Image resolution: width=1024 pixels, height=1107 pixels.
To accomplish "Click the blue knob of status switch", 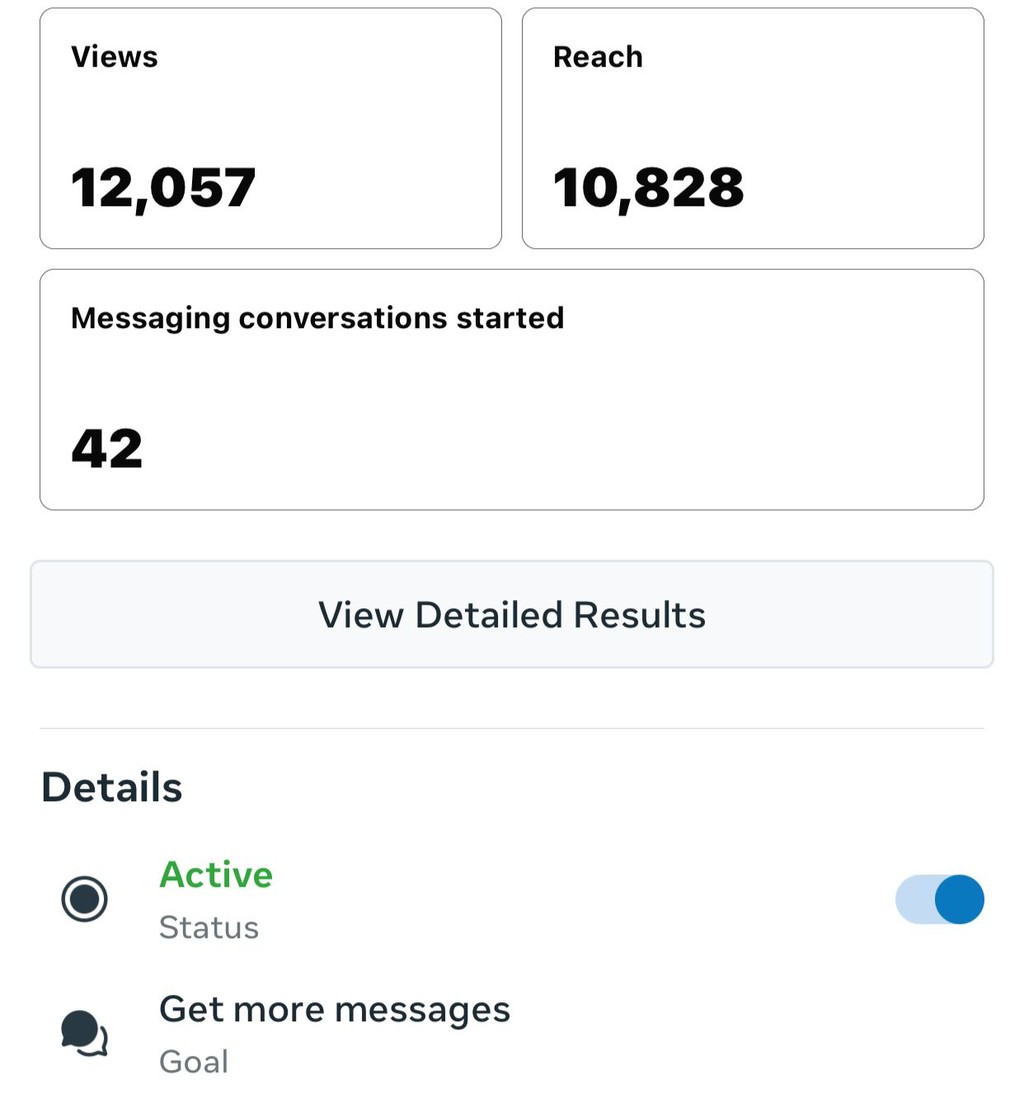I will tap(959, 899).
